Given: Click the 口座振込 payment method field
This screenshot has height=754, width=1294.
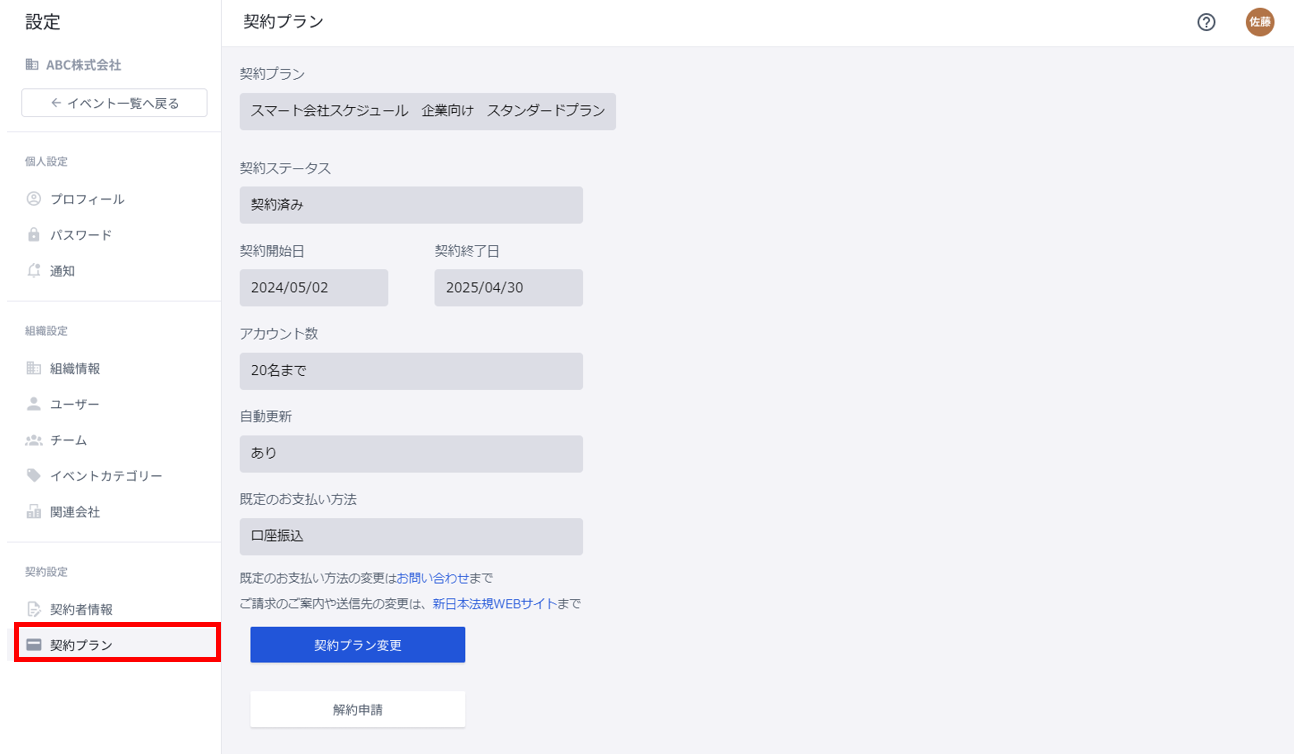Looking at the screenshot, I should [x=411, y=536].
